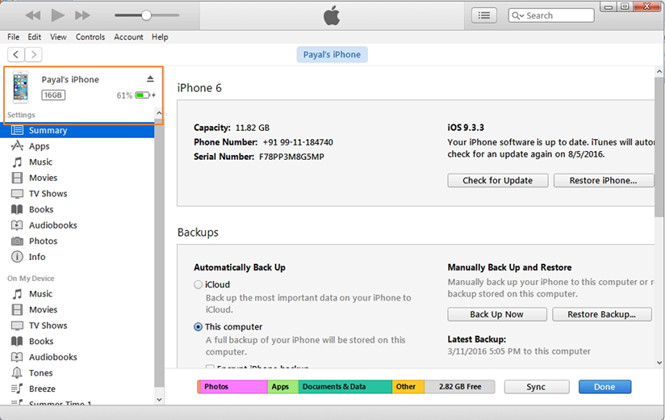Open the File menu
The image size is (665, 420).
(13, 37)
